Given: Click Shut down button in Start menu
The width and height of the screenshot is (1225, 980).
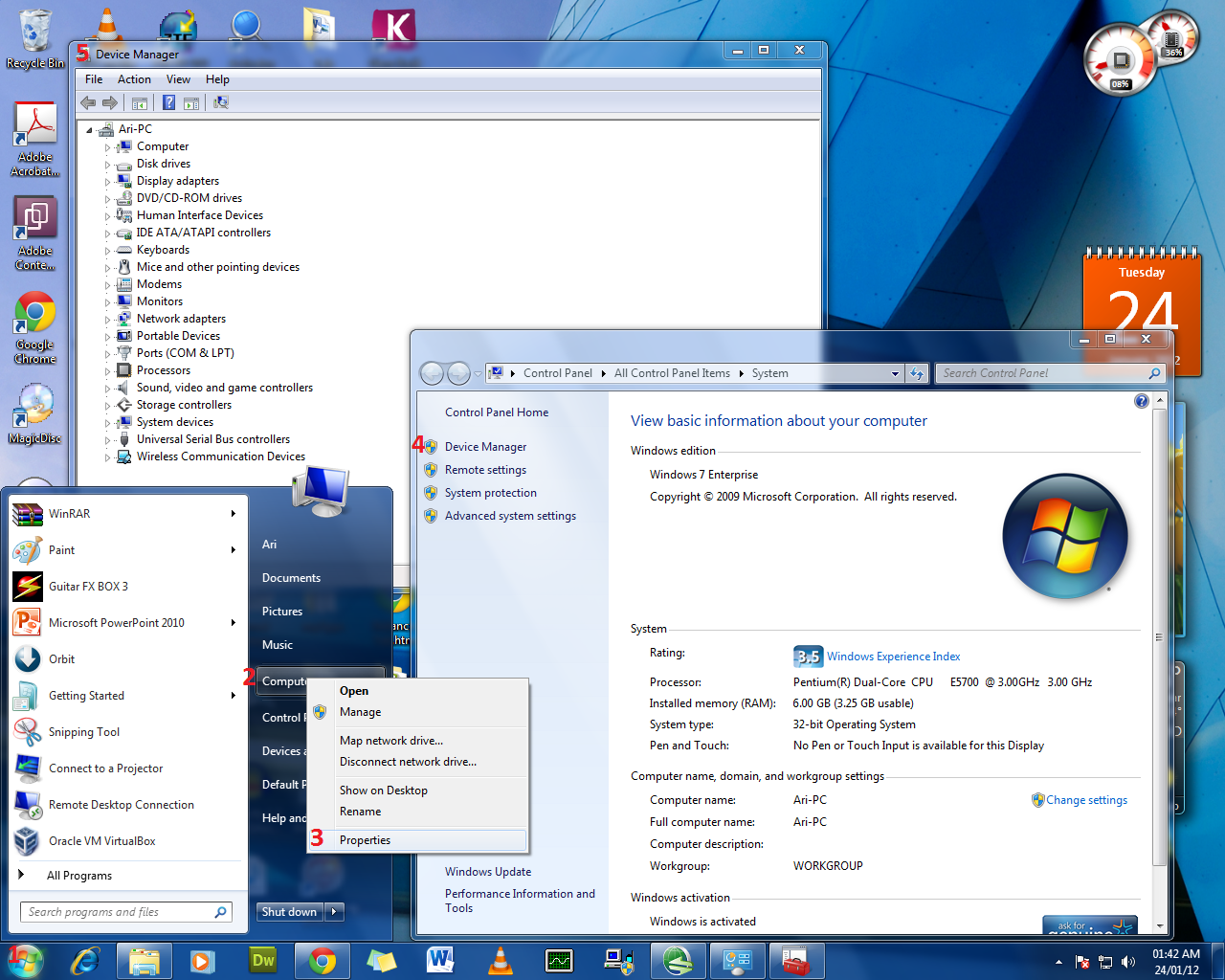Looking at the screenshot, I should pos(289,912).
